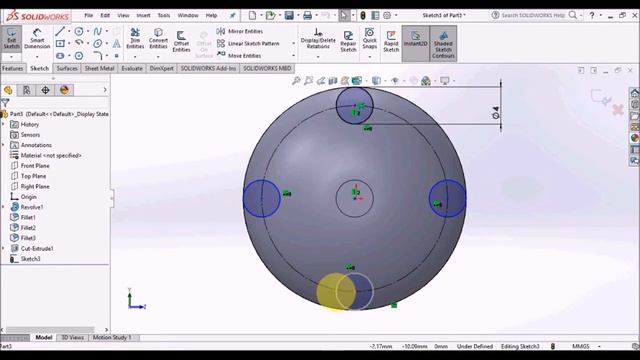Select the Corner Rectangle tool
The height and width of the screenshot is (360, 640).
click(x=60, y=43)
